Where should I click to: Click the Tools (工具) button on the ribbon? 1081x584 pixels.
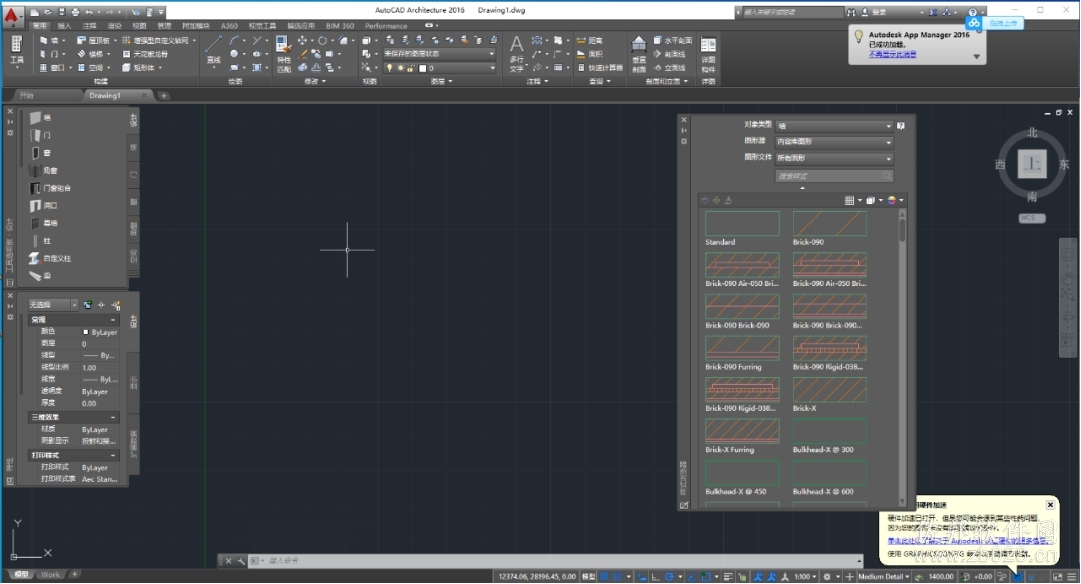[x=17, y=52]
